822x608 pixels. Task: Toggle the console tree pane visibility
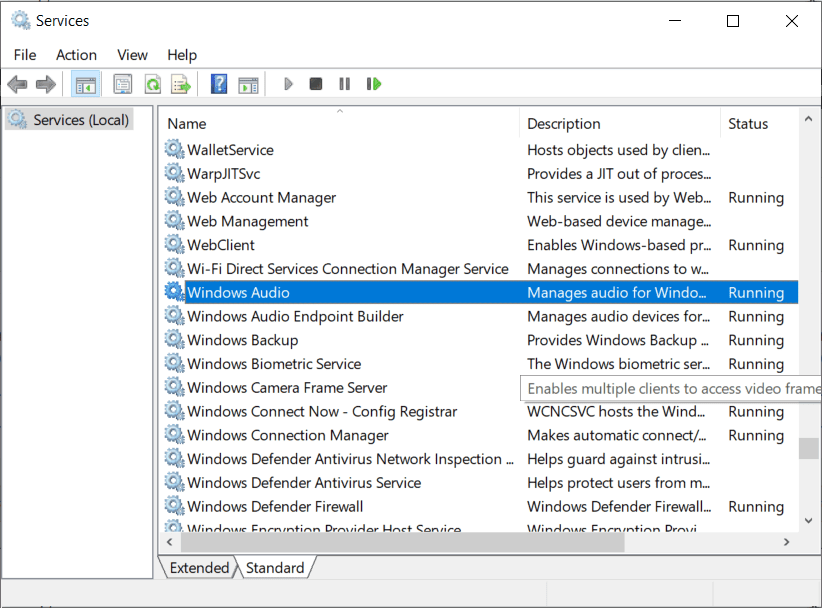click(x=86, y=83)
